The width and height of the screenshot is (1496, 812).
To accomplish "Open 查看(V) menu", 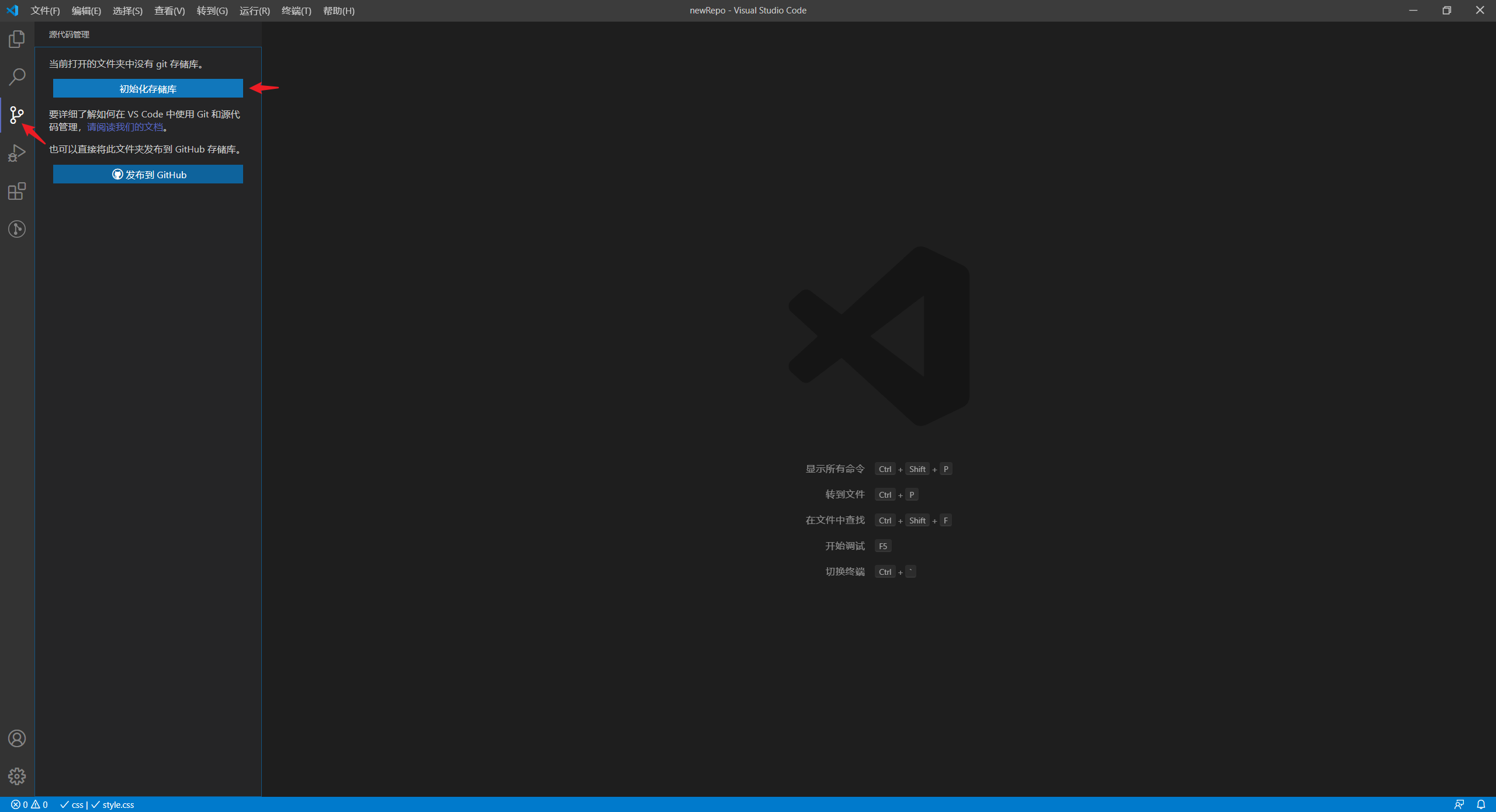I will [169, 11].
